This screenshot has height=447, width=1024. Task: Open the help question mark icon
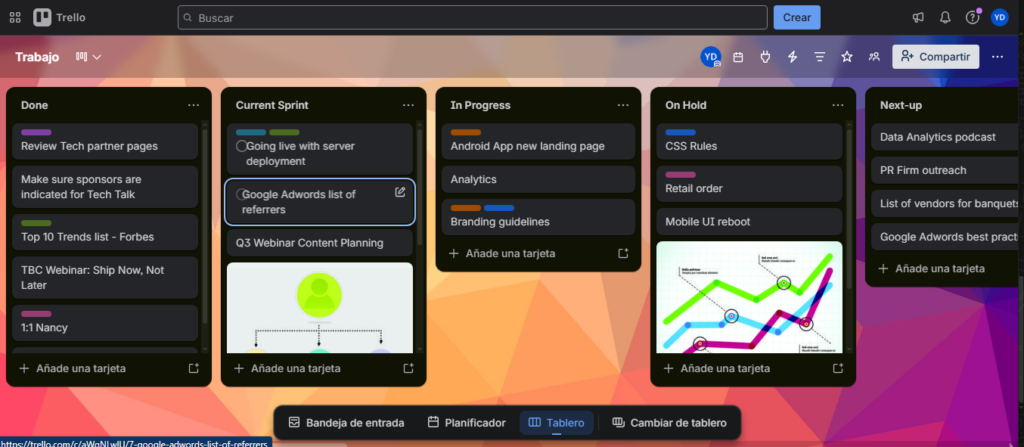click(x=972, y=18)
